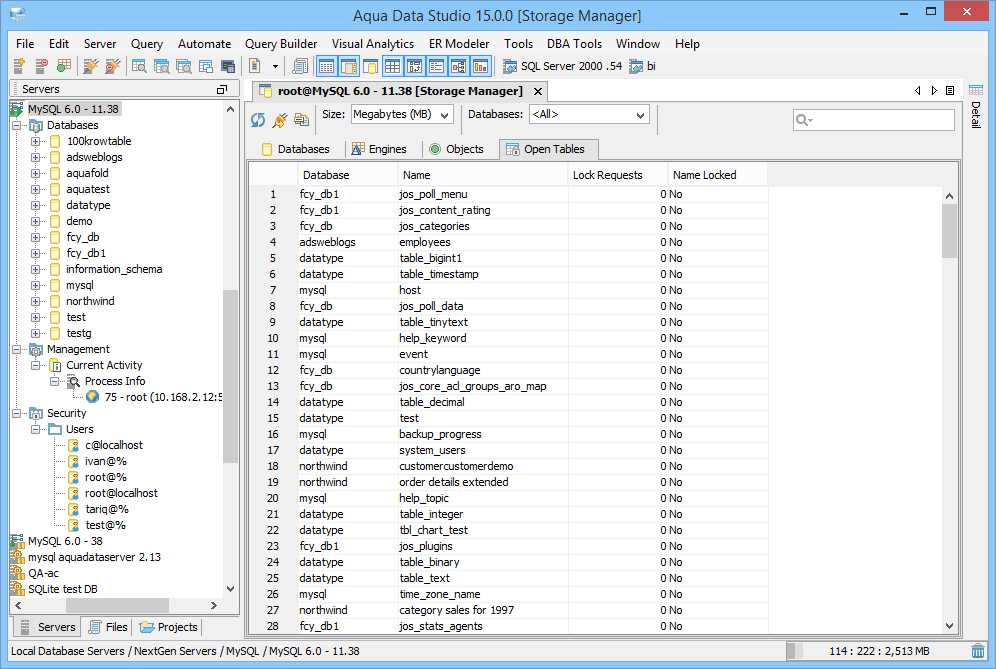Switch to the Objects tab
The width and height of the screenshot is (996, 669).
click(x=457, y=149)
